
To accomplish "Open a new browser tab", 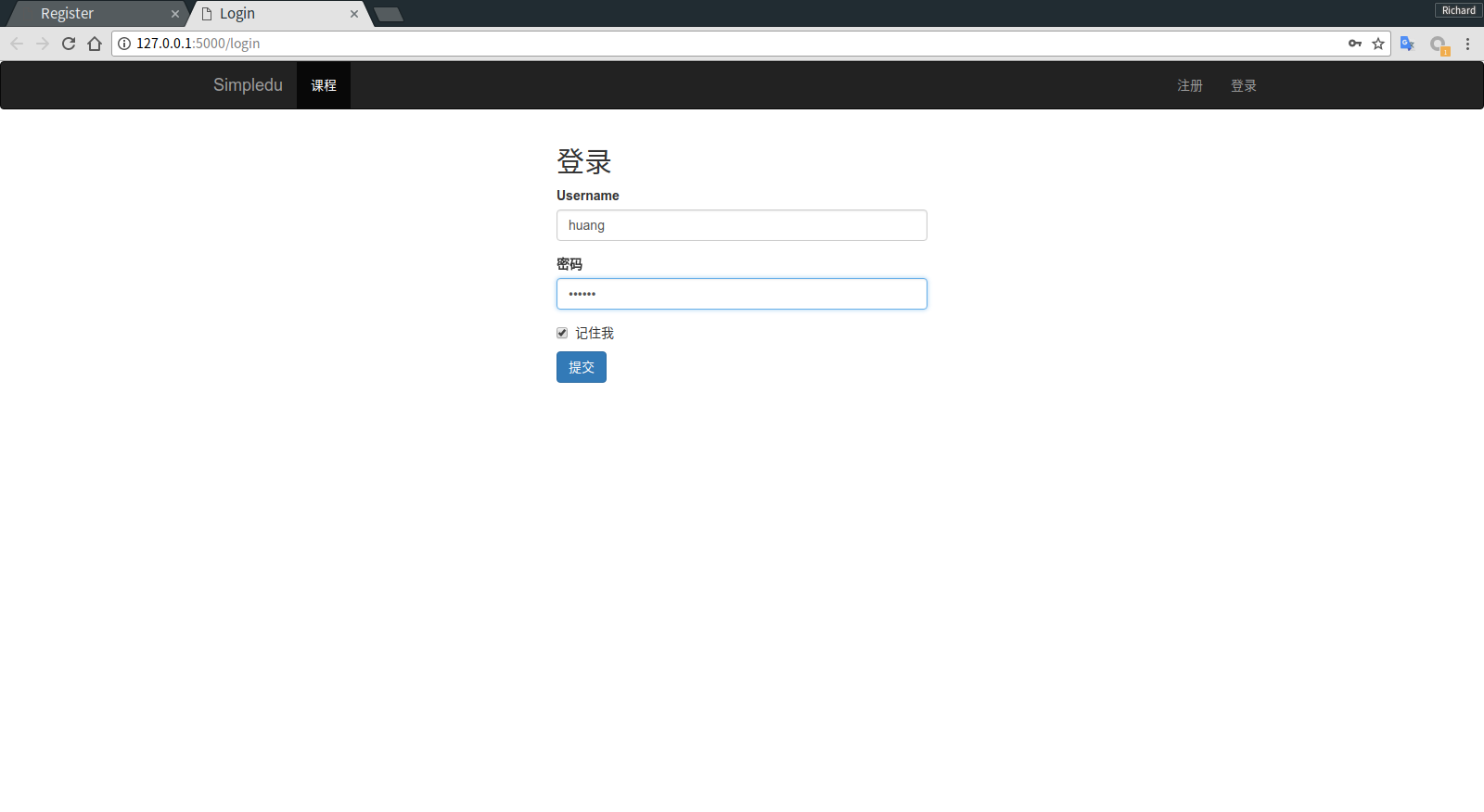I will click(x=389, y=14).
